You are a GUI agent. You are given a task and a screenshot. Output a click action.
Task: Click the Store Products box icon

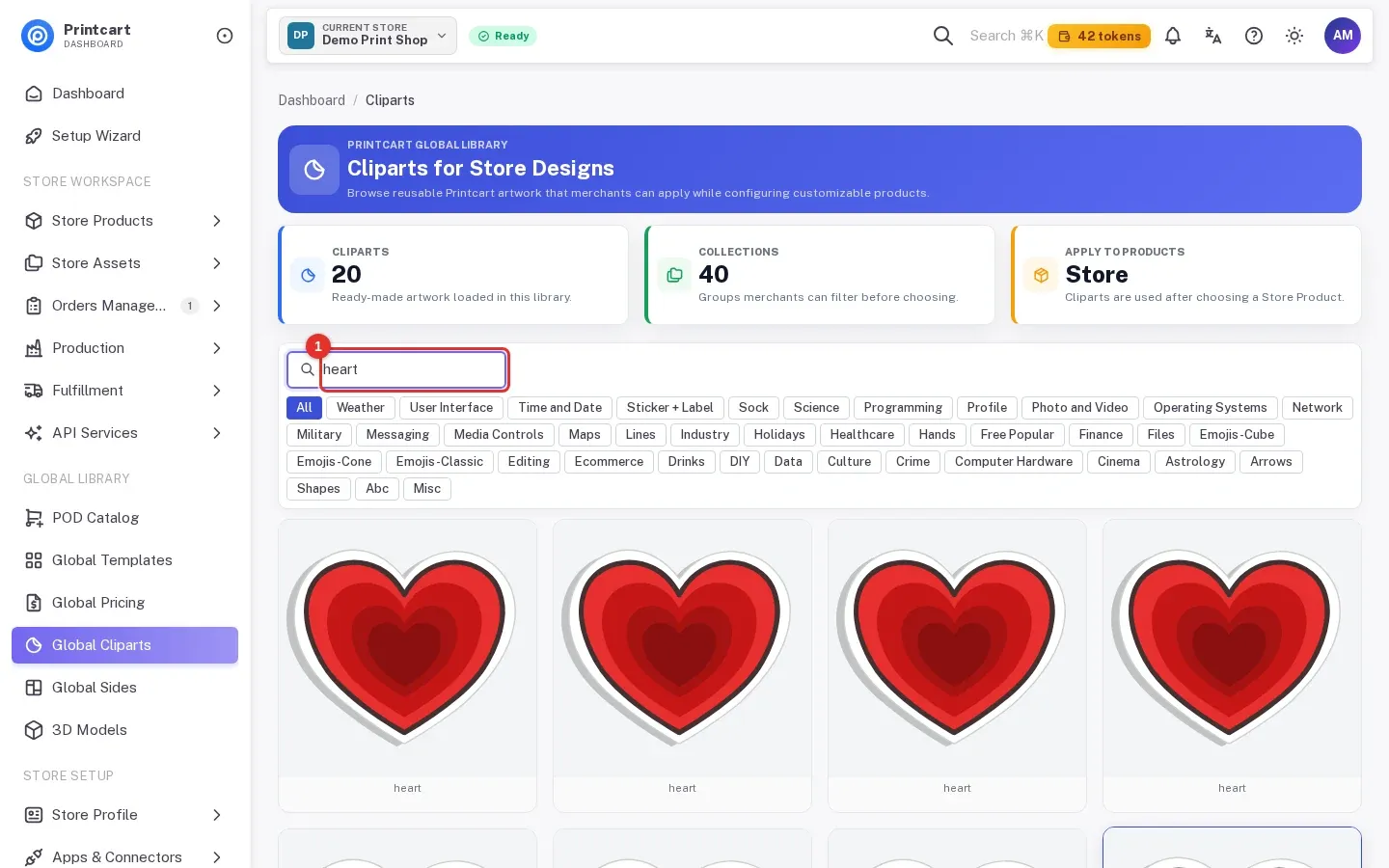click(34, 221)
